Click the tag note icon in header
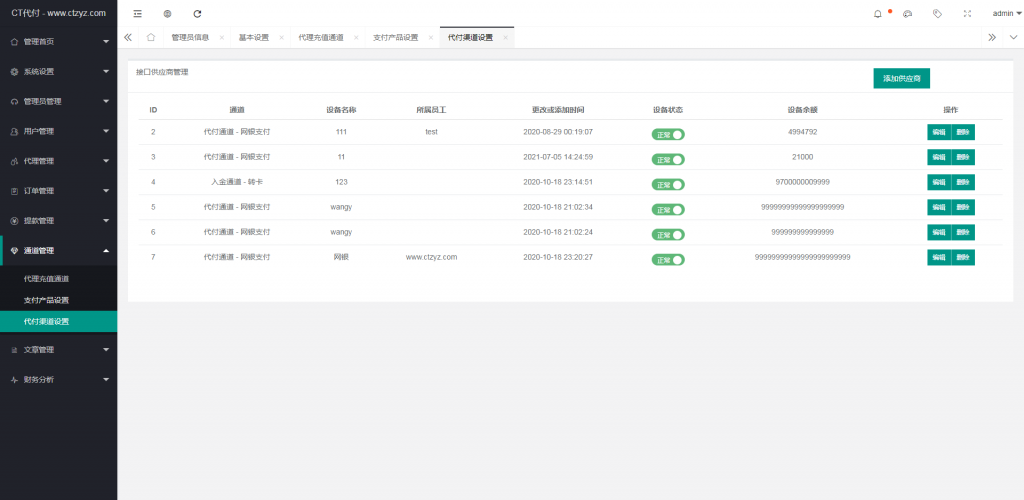The height and width of the screenshot is (500, 1024). pos(937,14)
